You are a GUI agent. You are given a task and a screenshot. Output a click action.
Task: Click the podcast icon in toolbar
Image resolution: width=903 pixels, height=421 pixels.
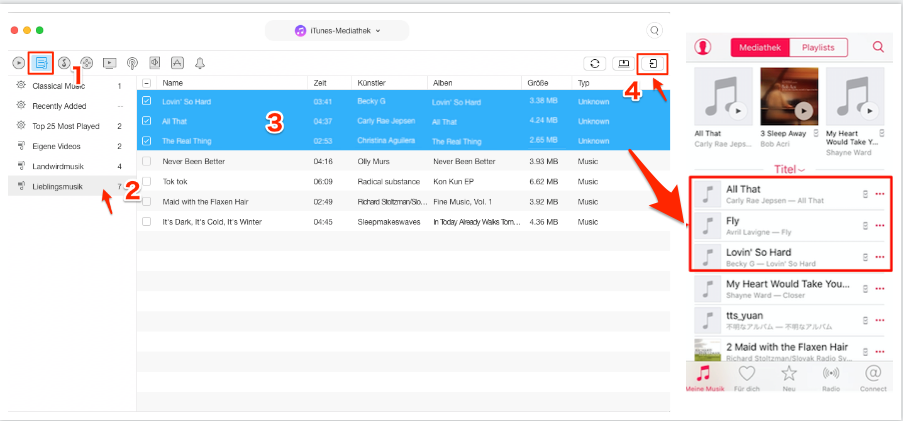coord(132,63)
